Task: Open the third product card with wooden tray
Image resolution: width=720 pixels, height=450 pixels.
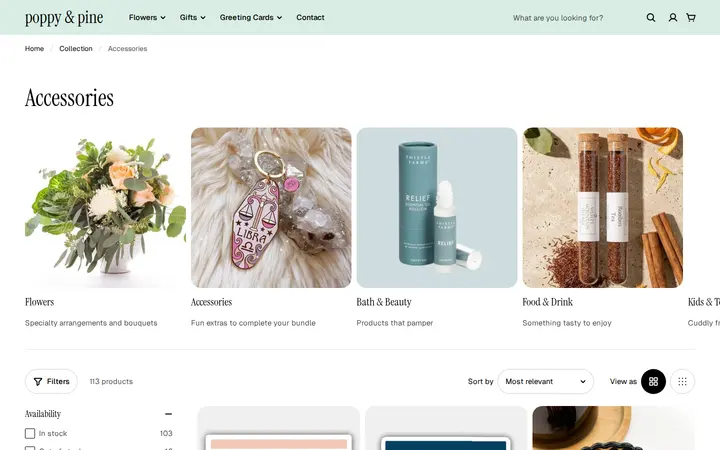Action: [x=613, y=428]
